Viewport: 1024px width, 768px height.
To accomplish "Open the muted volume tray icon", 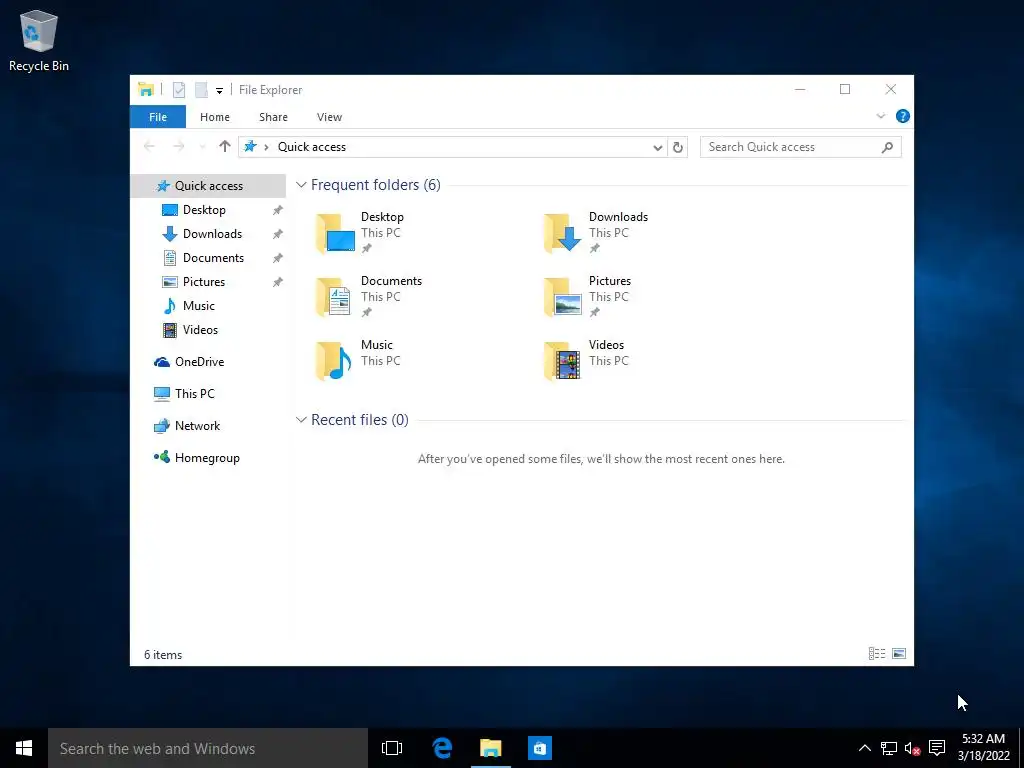I will pyautogui.click(x=912, y=748).
